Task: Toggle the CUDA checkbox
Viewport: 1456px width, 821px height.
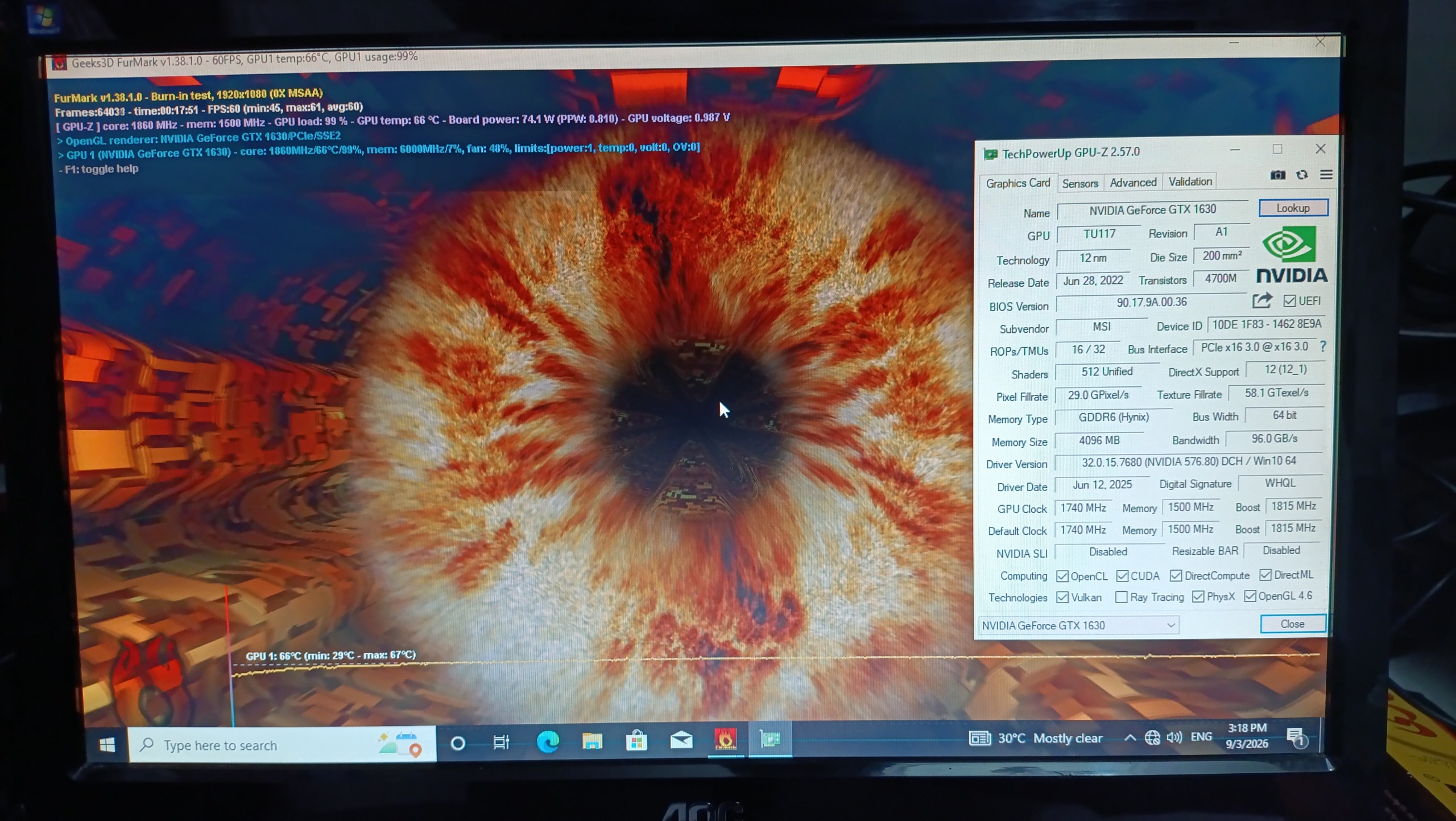Action: 1122,576
